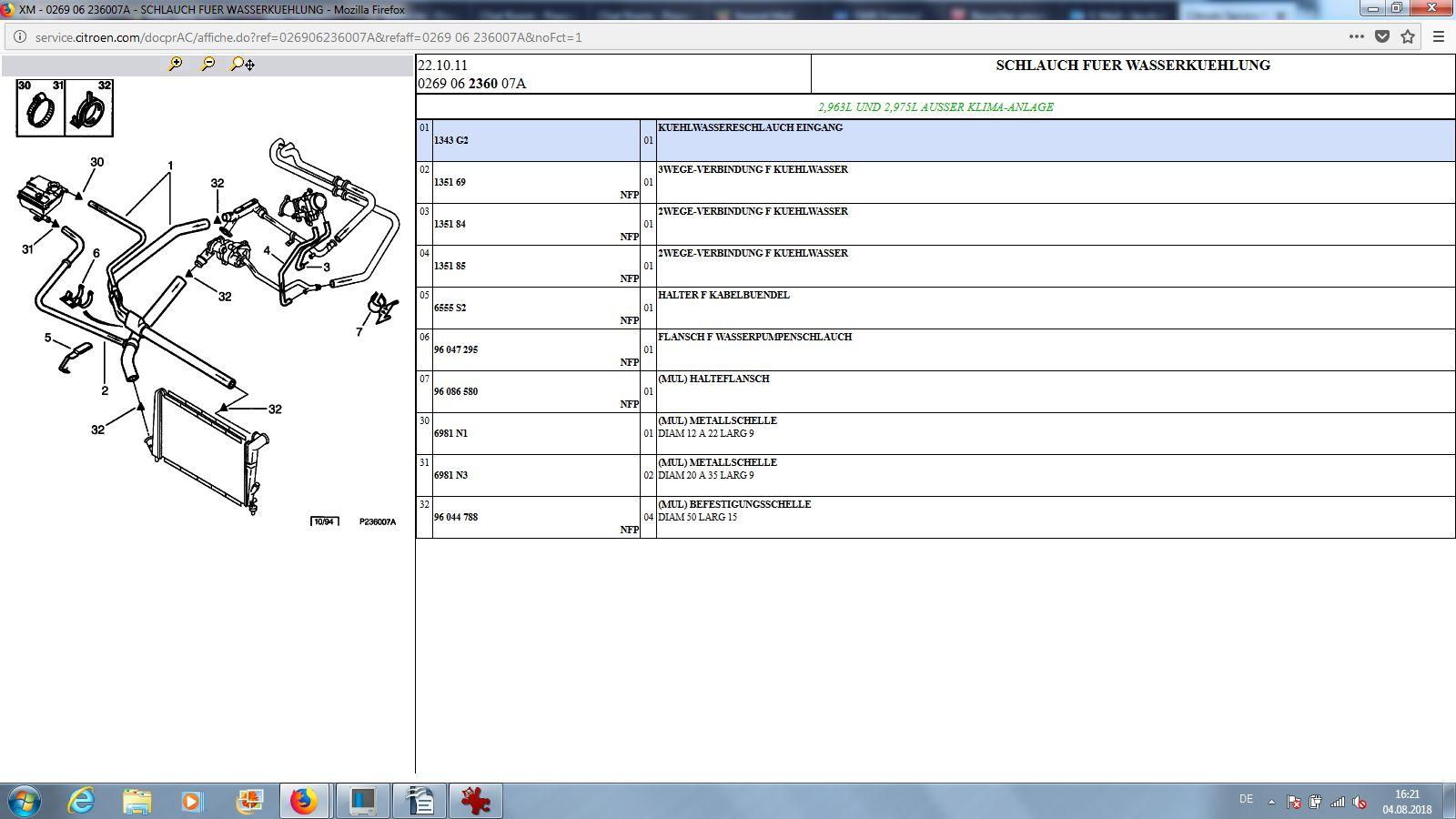Viewport: 1456px width, 819px height.
Task: Save the page to Pocket
Action: coord(1382,37)
